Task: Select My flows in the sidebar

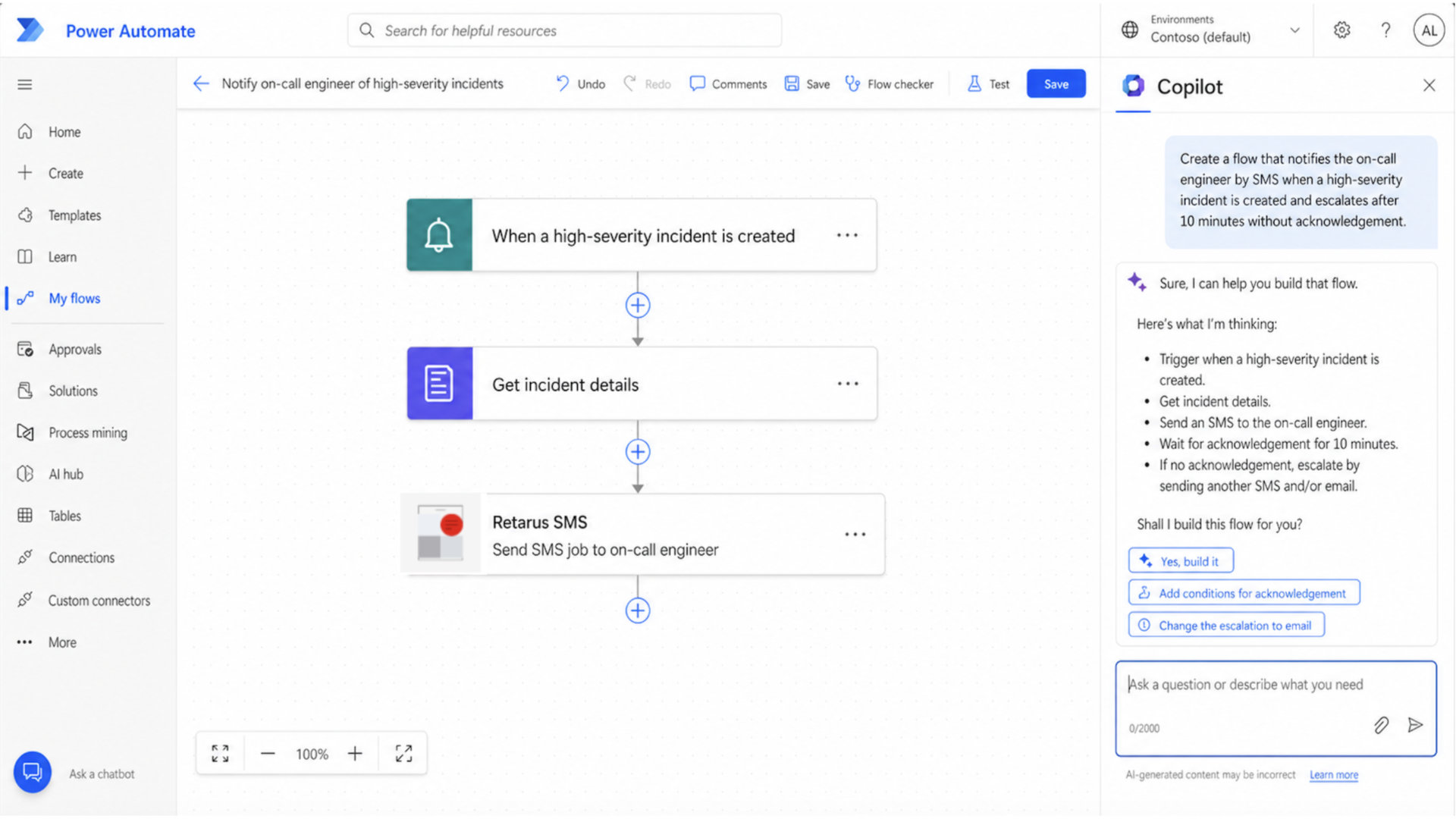Action: 74,298
